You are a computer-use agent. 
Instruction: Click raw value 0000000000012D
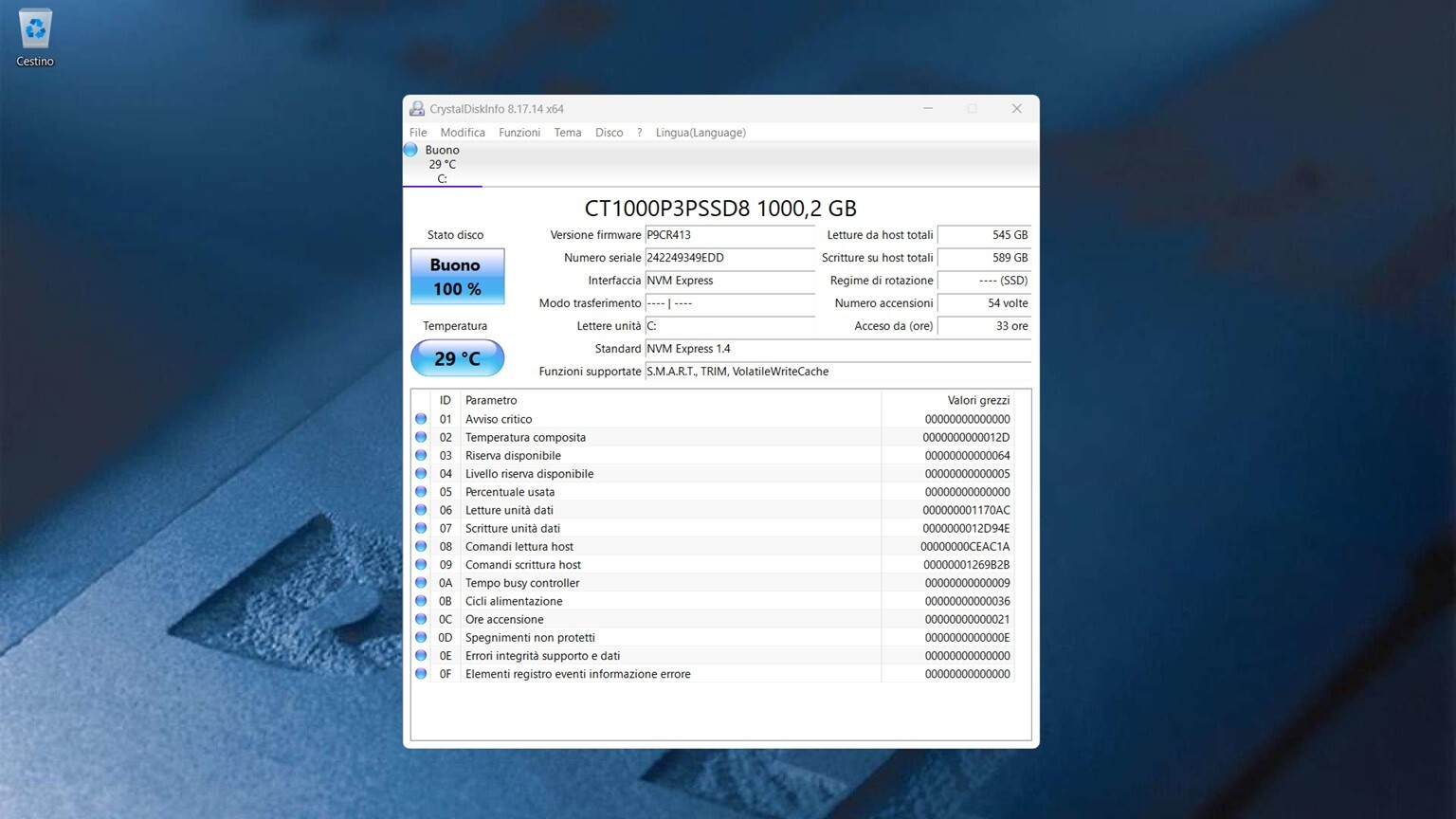[966, 437]
